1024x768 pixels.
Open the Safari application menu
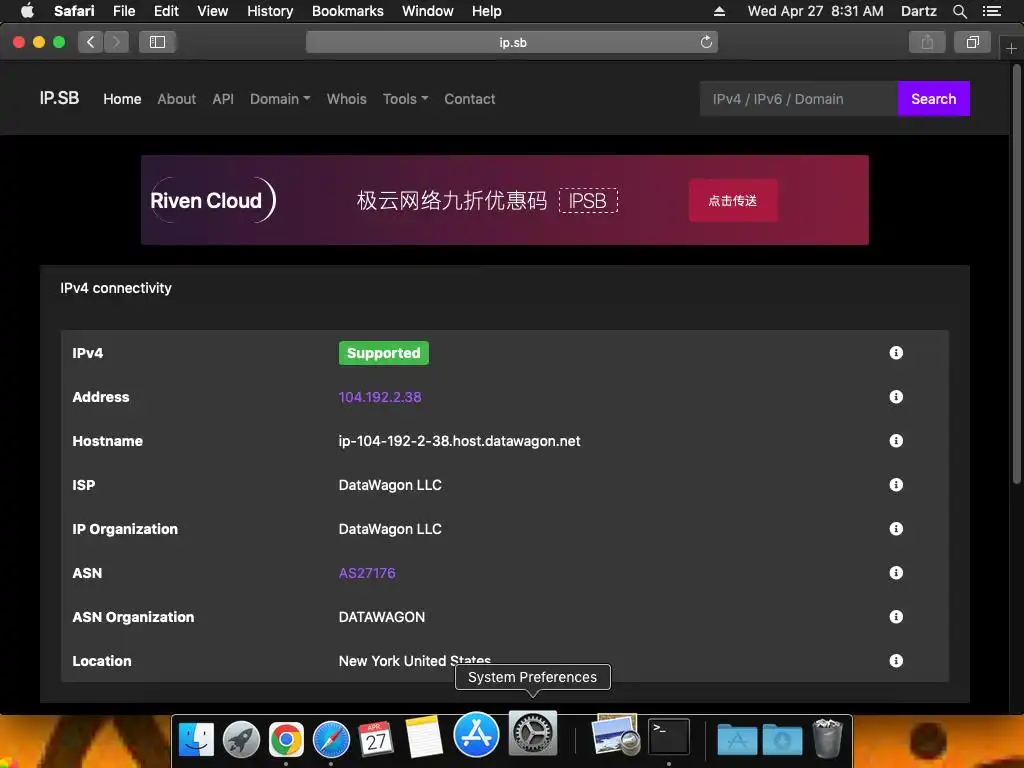[74, 11]
